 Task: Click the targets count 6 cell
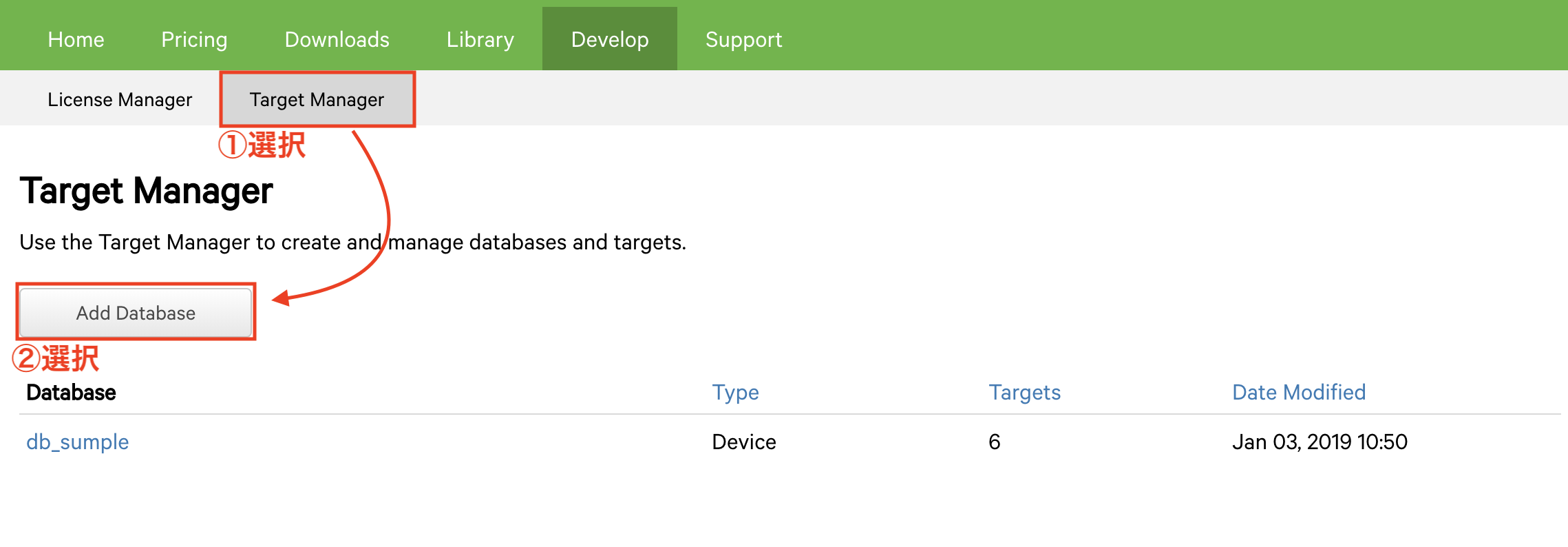[x=994, y=442]
